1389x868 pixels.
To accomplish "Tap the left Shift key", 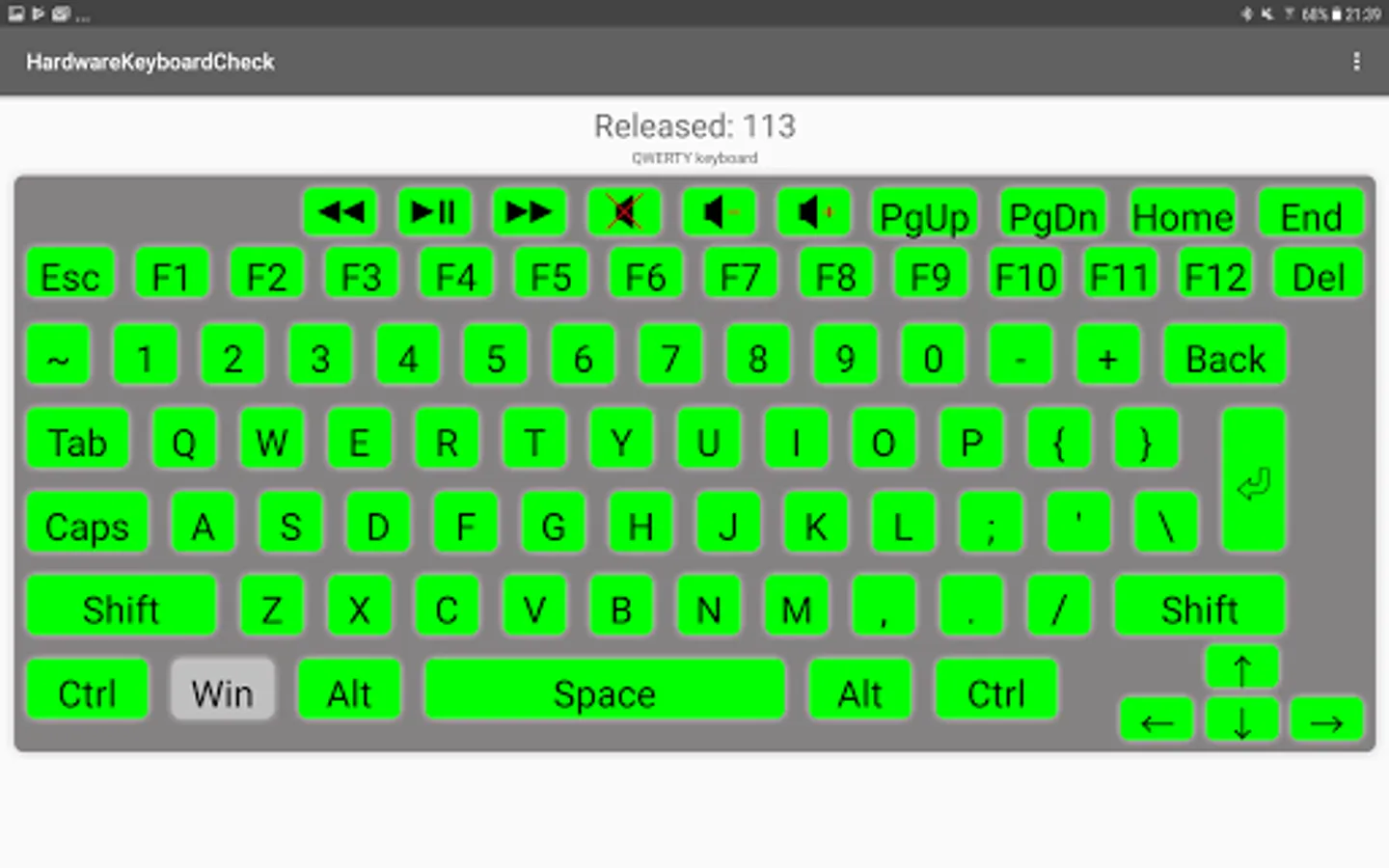I will [x=121, y=606].
